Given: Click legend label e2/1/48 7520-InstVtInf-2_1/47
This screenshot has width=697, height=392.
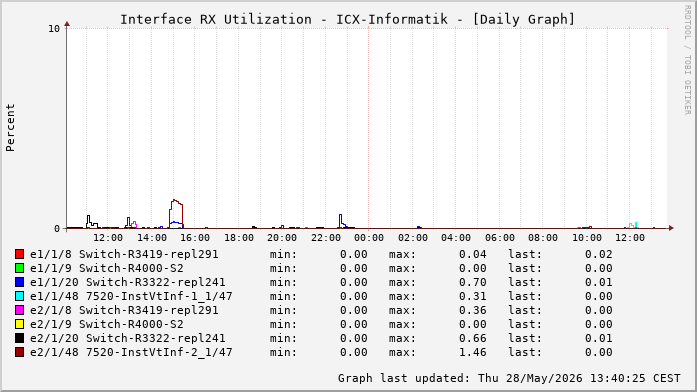Looking at the screenshot, I should pyautogui.click(x=131, y=352).
